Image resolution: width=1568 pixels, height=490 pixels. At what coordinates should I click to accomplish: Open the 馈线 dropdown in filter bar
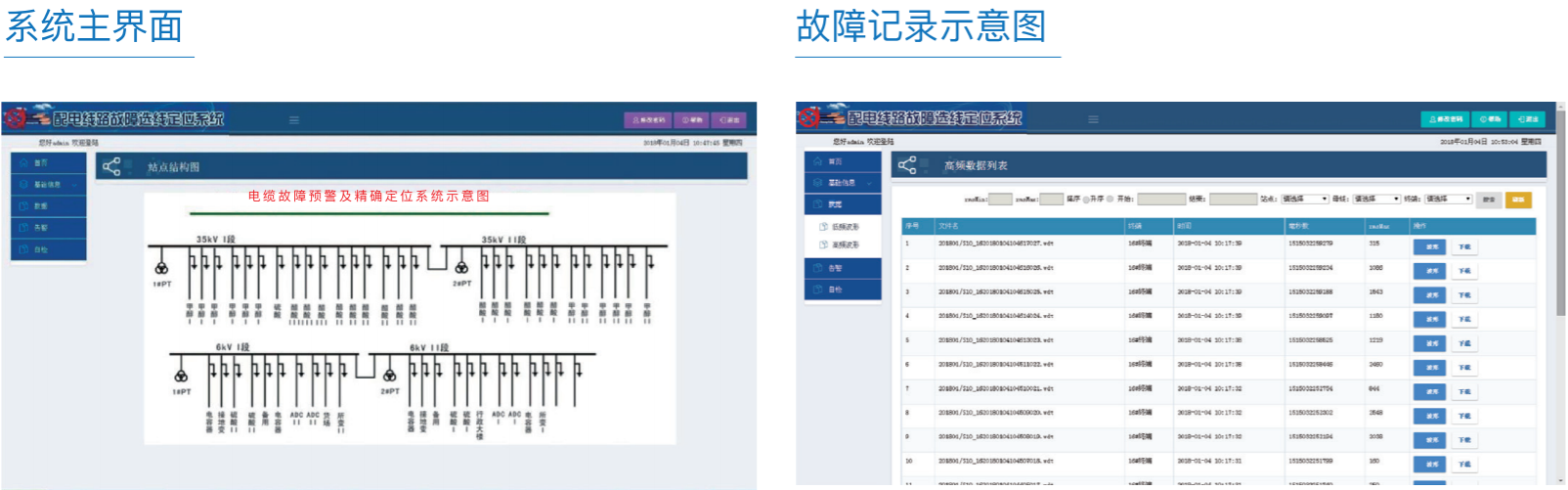[x=1375, y=200]
